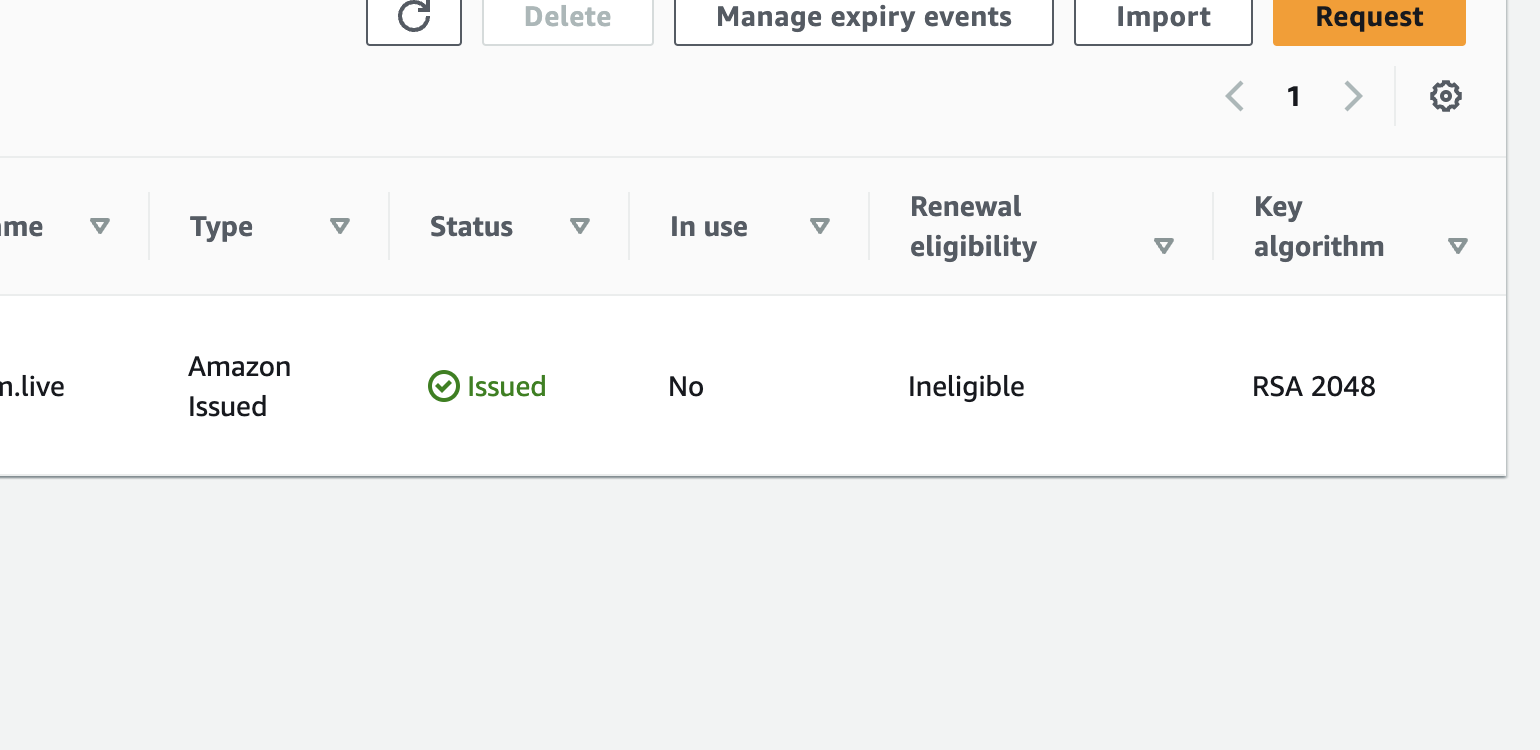Open the domain ending in .live
Screen dimensions: 1540x750
coord(32,386)
